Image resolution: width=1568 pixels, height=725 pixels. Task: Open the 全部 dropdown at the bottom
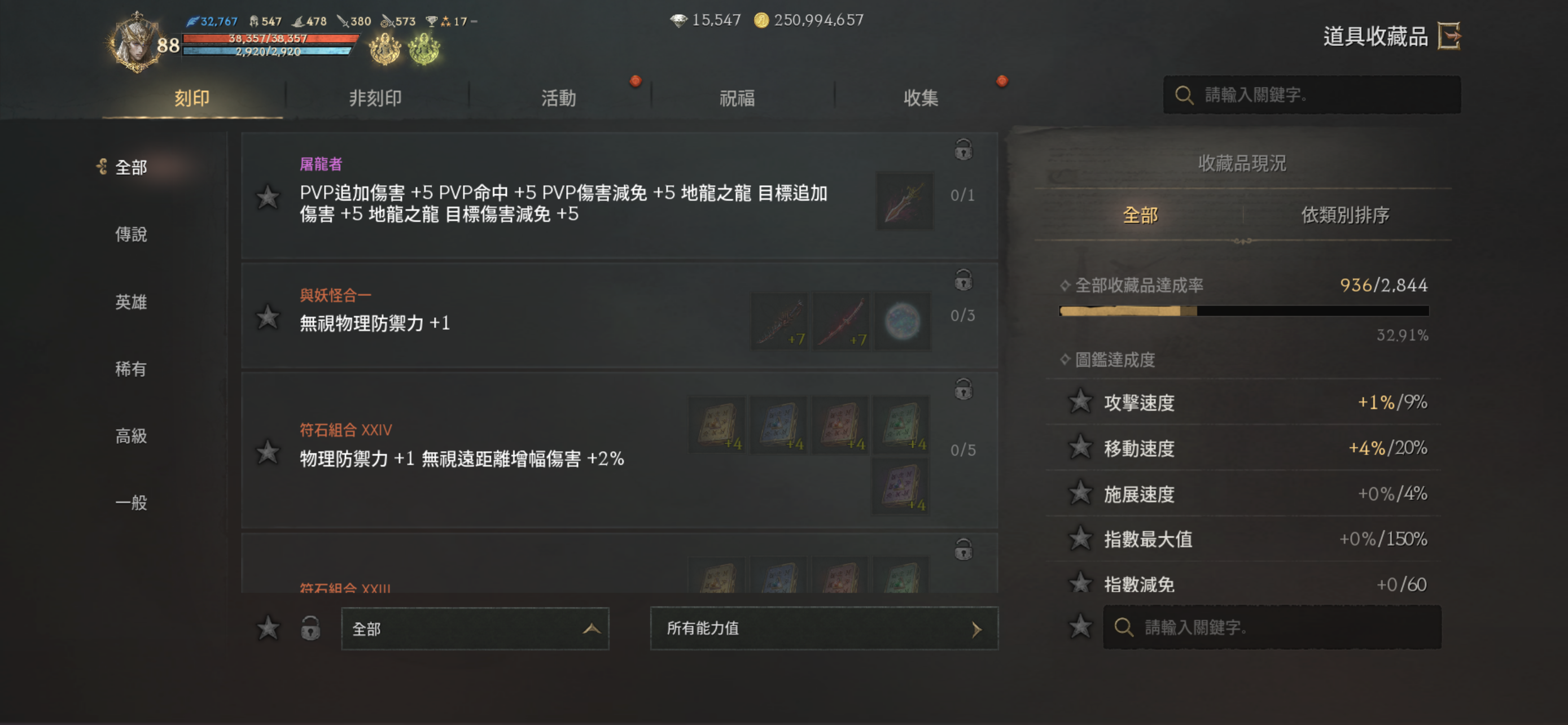(x=475, y=628)
